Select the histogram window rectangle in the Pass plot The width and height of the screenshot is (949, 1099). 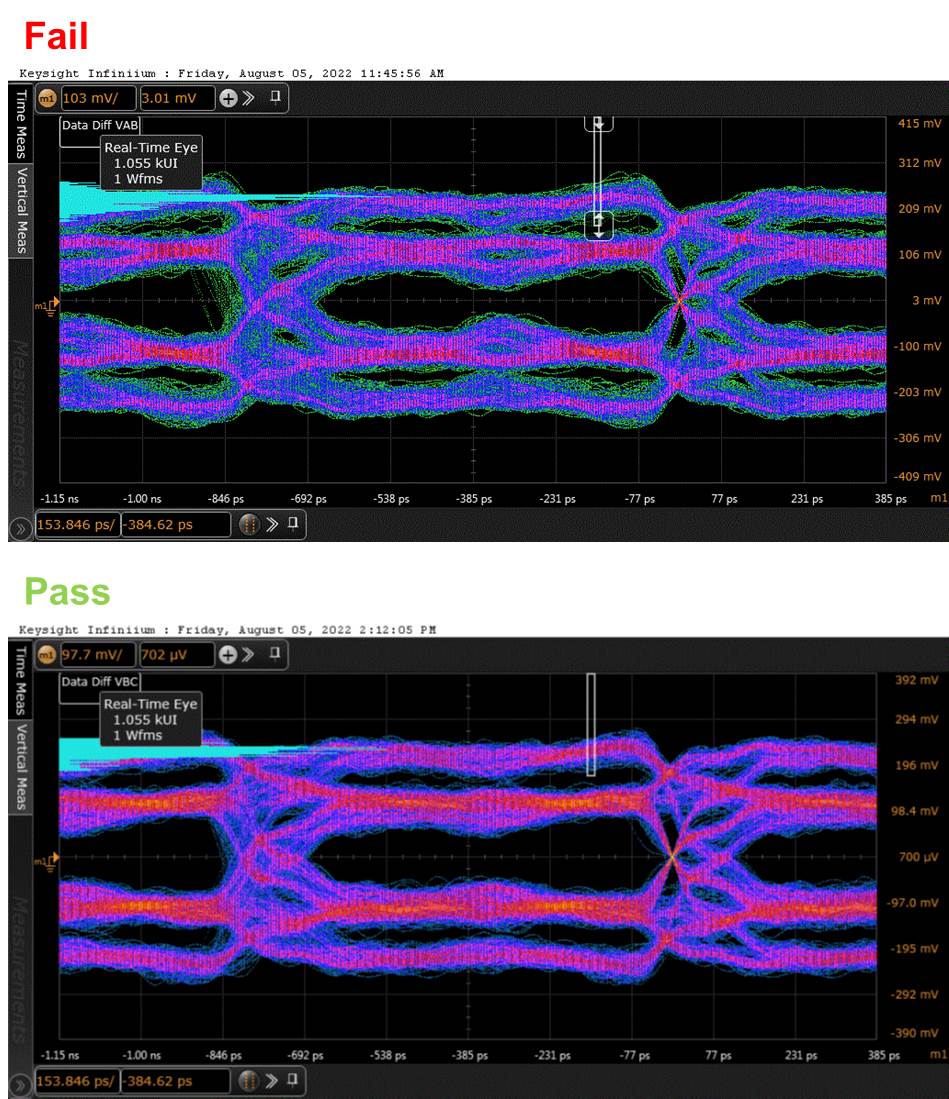[x=591, y=725]
